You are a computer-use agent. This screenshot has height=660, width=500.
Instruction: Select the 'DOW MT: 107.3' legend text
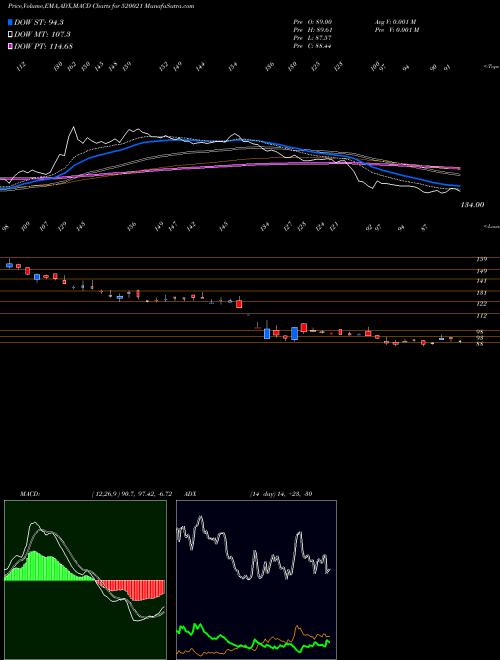coord(42,35)
